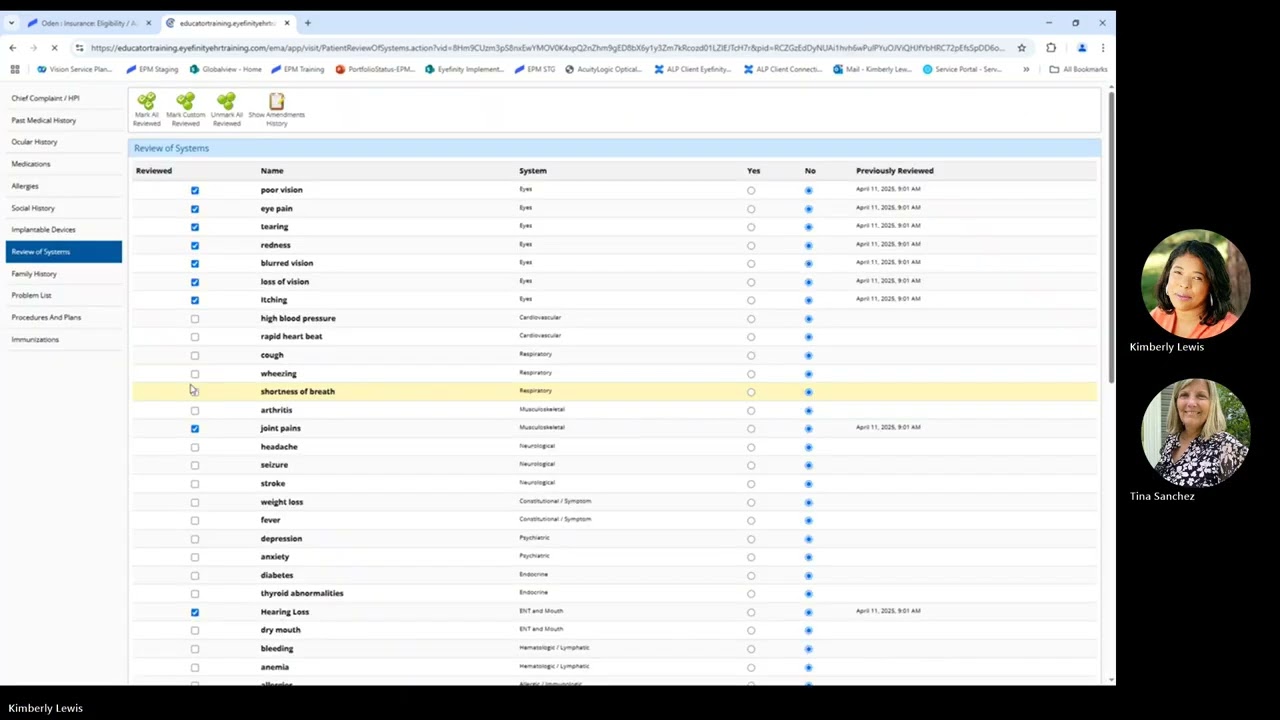
Task: Switch to the Oden Insurance Eligibility tab
Action: click(x=88, y=23)
